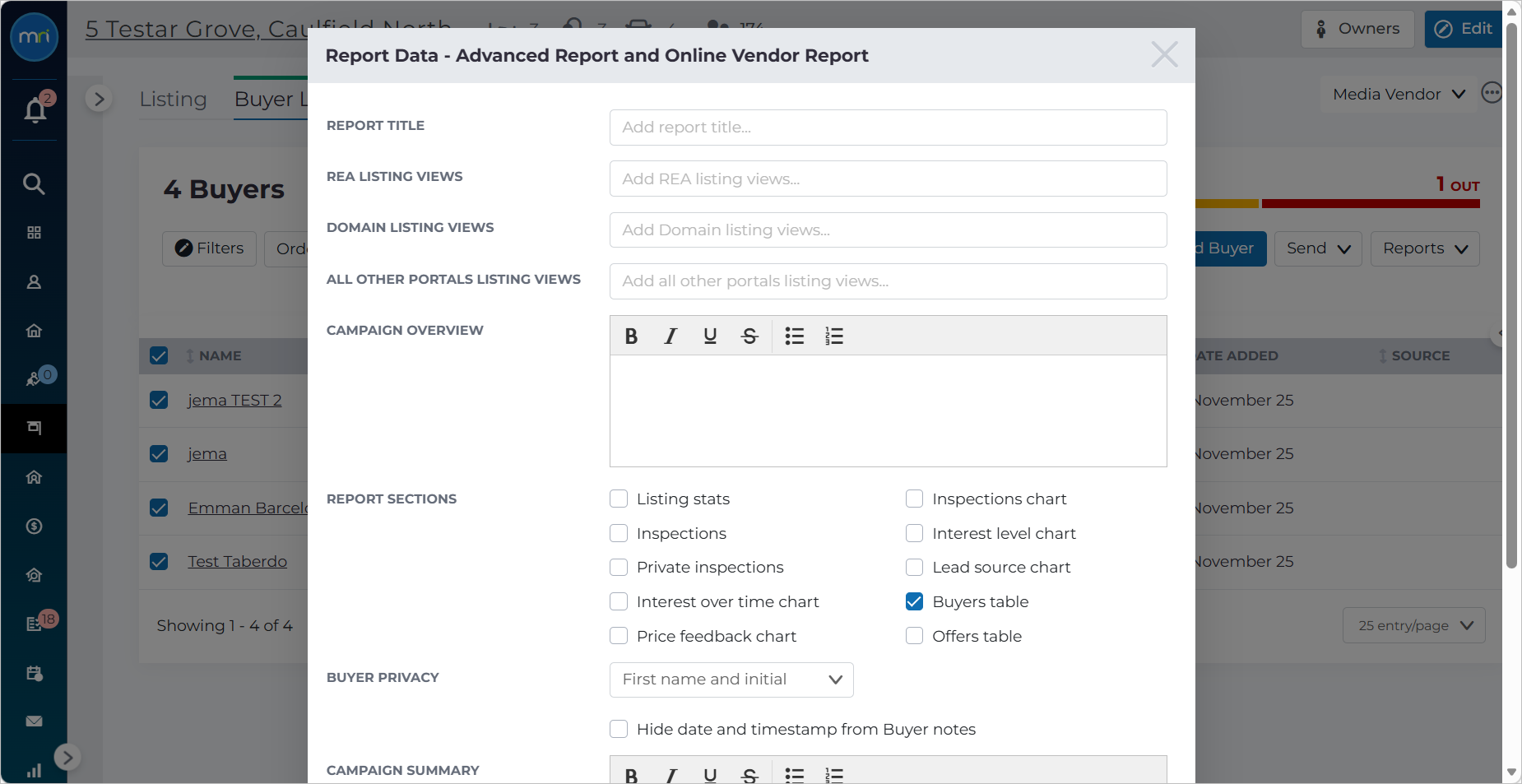1522x784 pixels.
Task: Open the notifications bell in sidebar
Action: 35,109
